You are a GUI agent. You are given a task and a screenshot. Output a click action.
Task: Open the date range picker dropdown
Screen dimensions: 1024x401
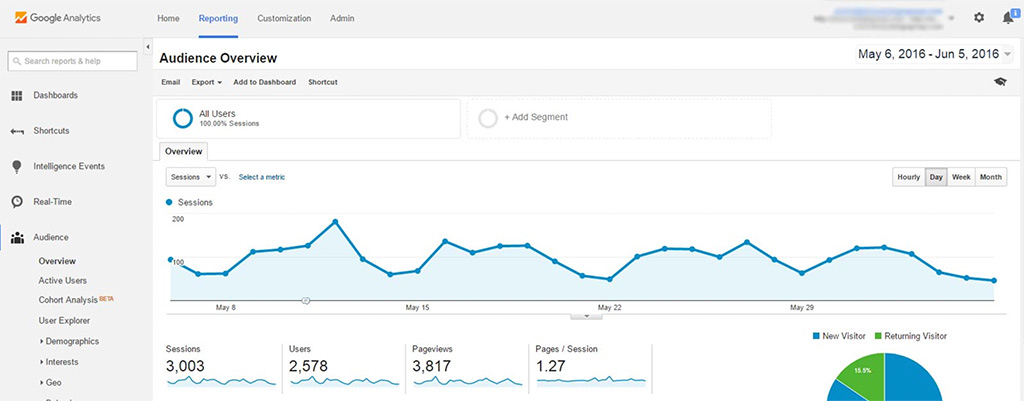tap(1006, 55)
